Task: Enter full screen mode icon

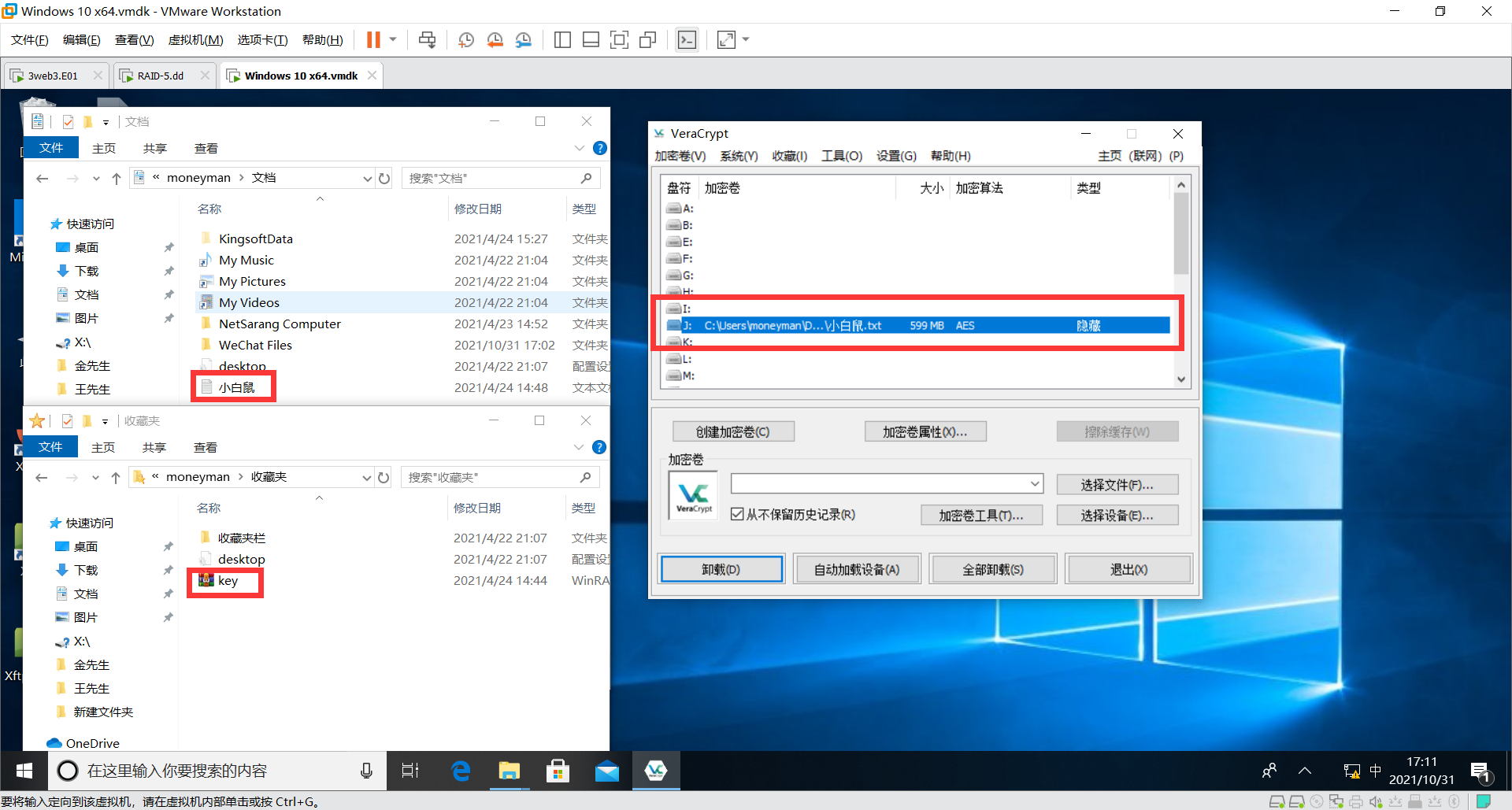Action: (620, 39)
